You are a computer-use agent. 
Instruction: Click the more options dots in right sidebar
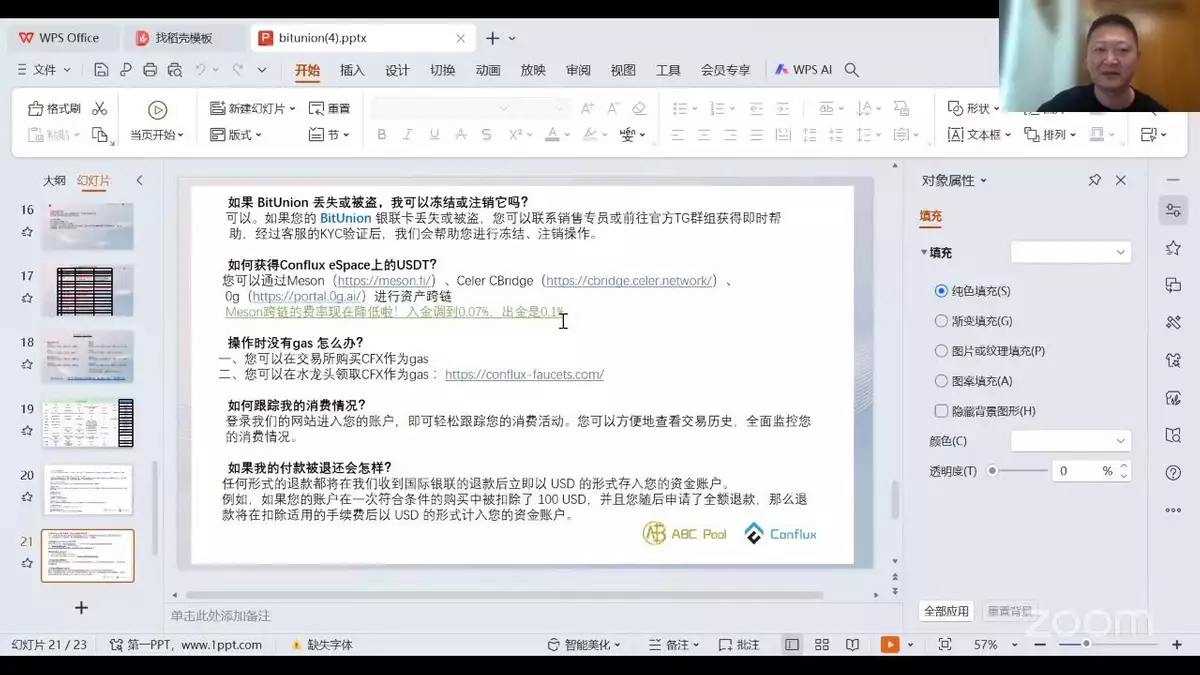click(x=1173, y=510)
